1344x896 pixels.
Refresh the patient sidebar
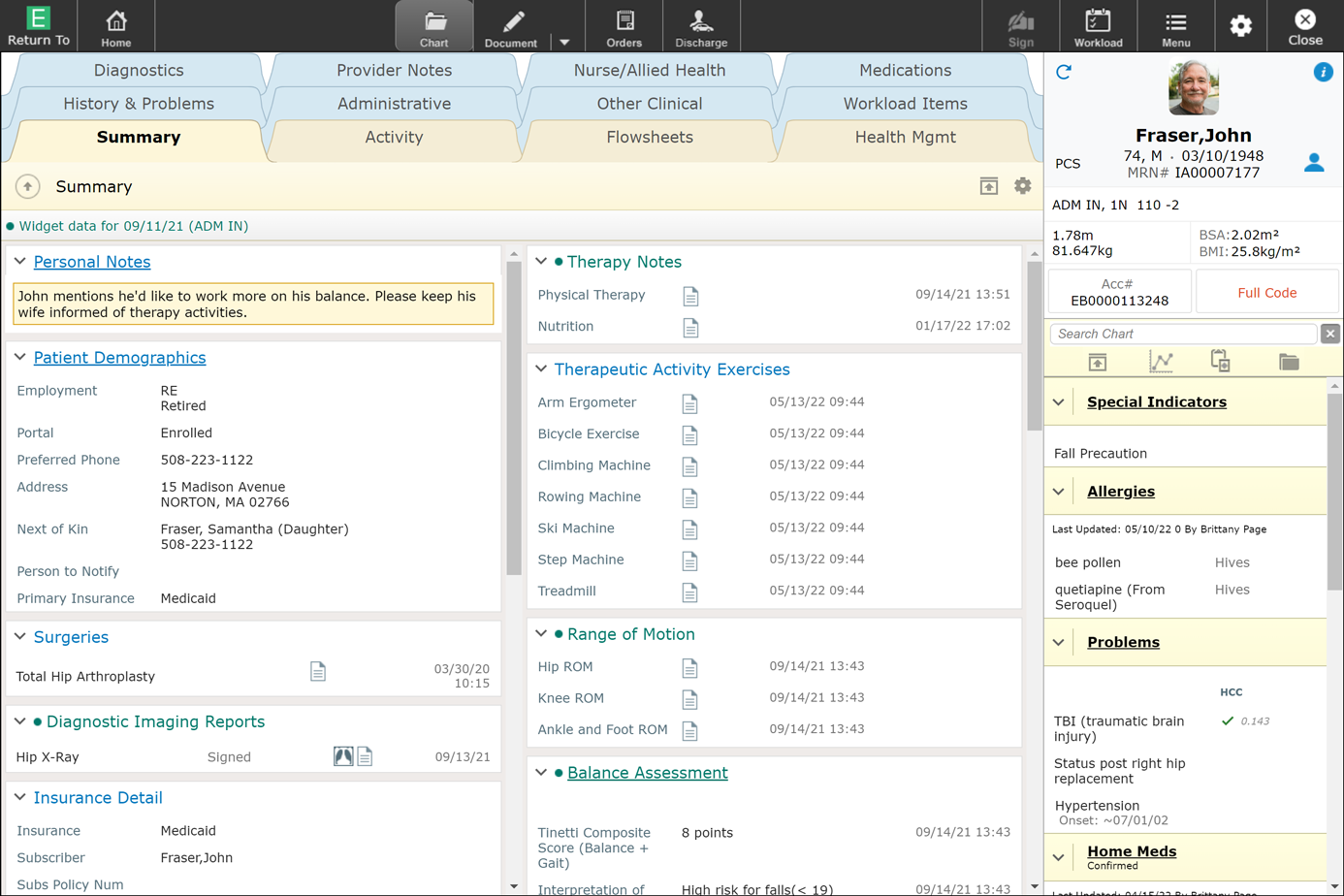click(x=1063, y=72)
